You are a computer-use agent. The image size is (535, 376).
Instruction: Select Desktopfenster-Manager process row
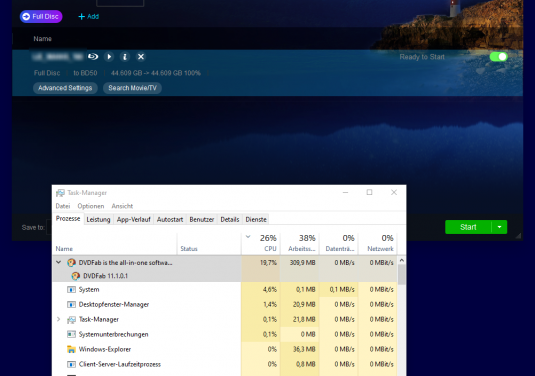225,304
